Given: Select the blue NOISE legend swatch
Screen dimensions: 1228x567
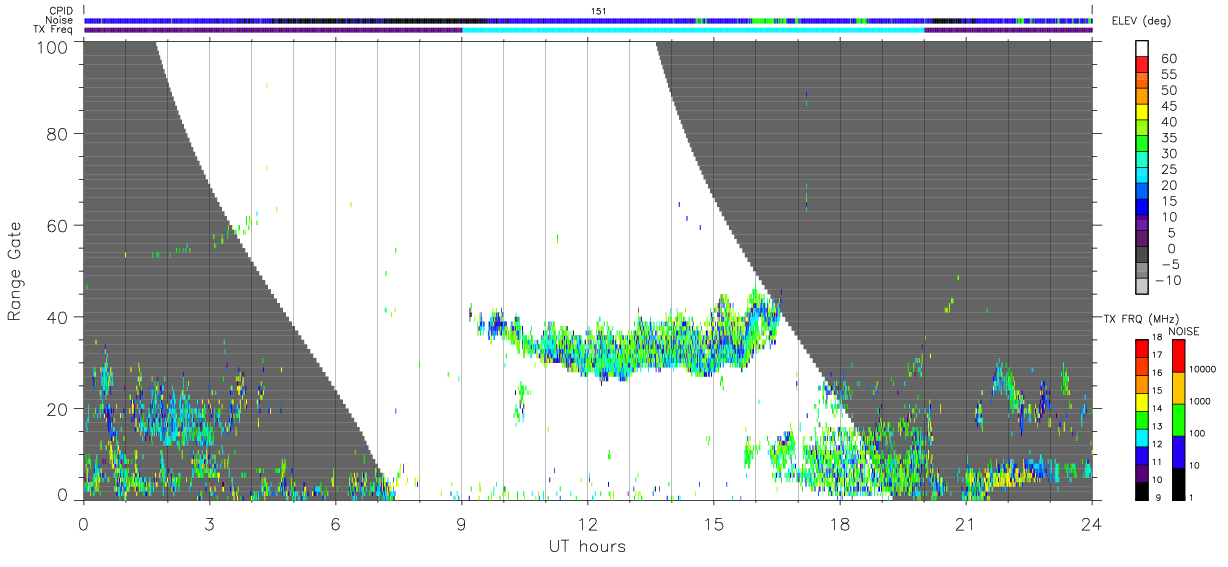Looking at the screenshot, I should point(1178,452).
